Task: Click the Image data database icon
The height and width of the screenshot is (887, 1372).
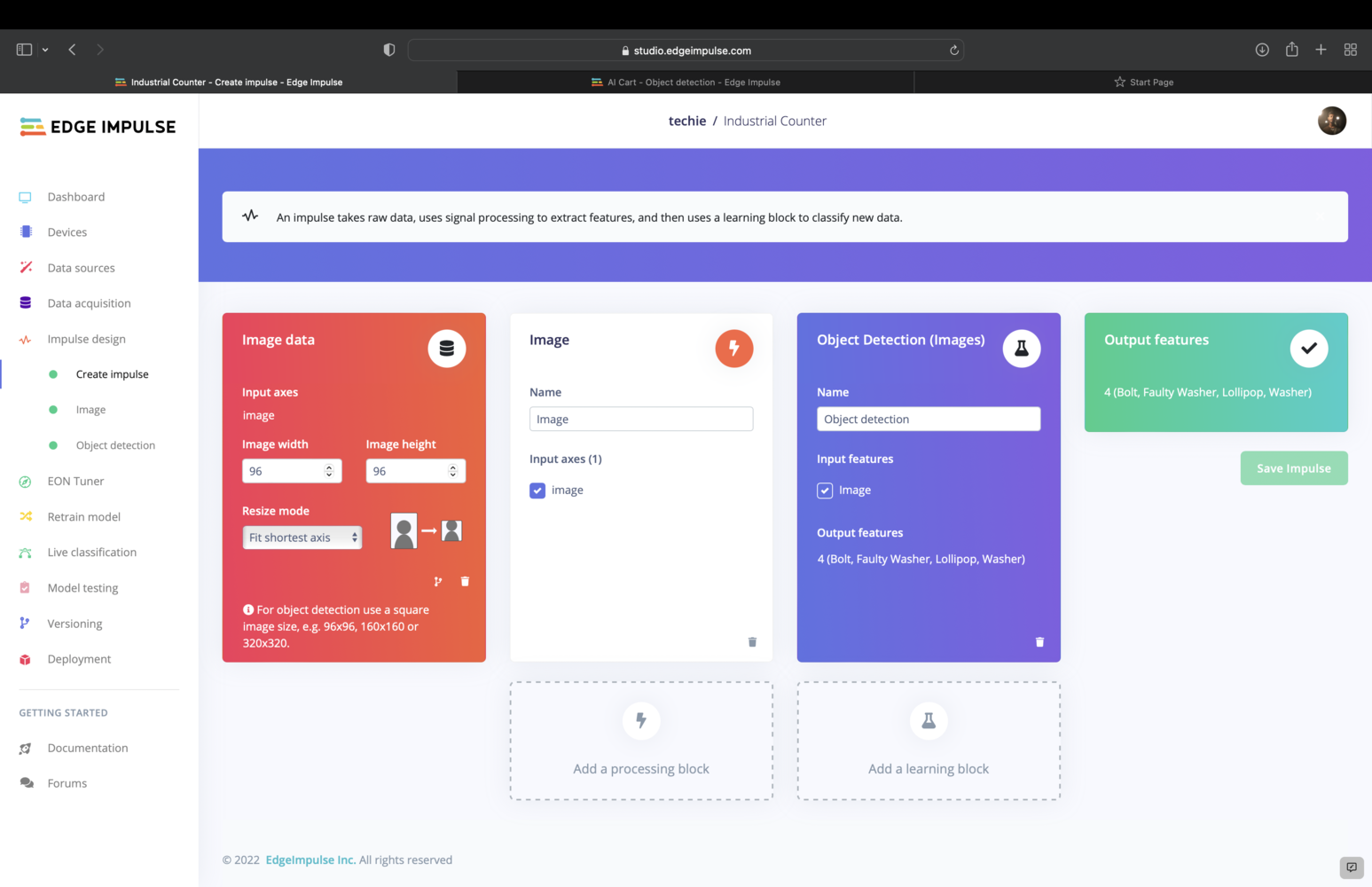Action: point(447,349)
